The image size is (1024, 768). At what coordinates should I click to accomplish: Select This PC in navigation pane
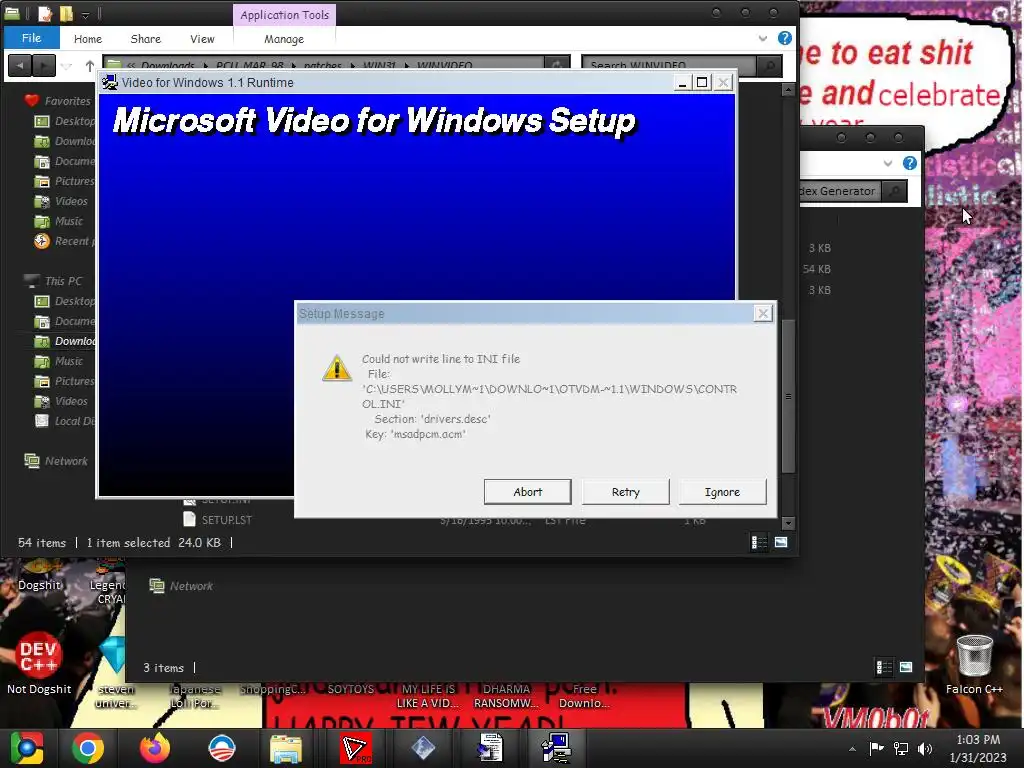click(54, 281)
